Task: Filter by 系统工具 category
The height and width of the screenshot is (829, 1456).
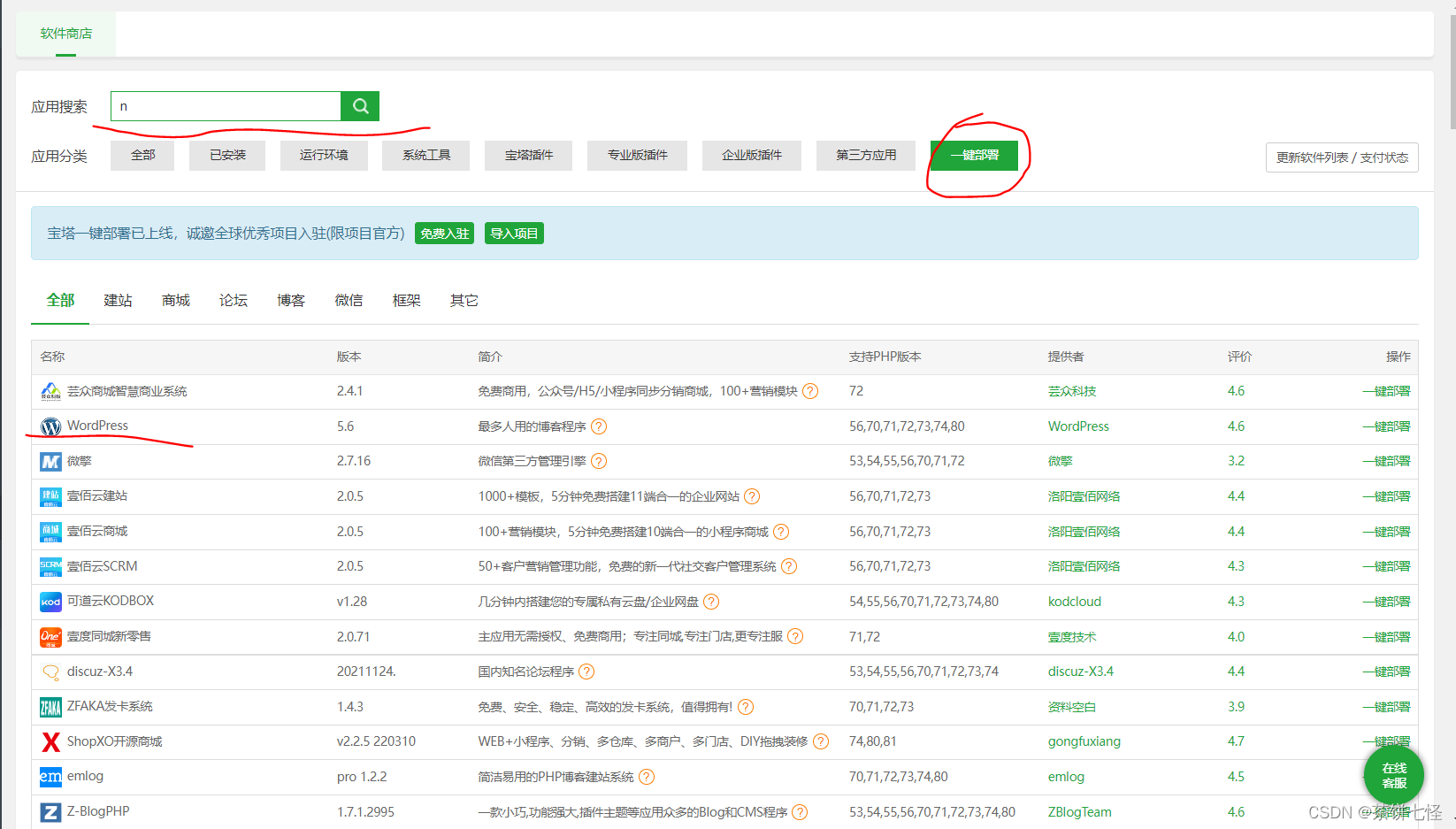Action: pyautogui.click(x=426, y=156)
